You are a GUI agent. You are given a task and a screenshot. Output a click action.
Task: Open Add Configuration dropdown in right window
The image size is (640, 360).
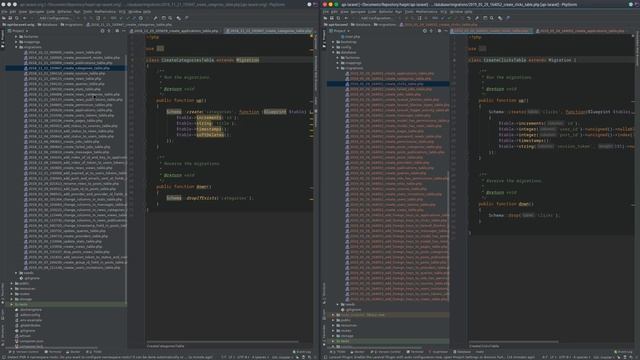click(376, 18)
